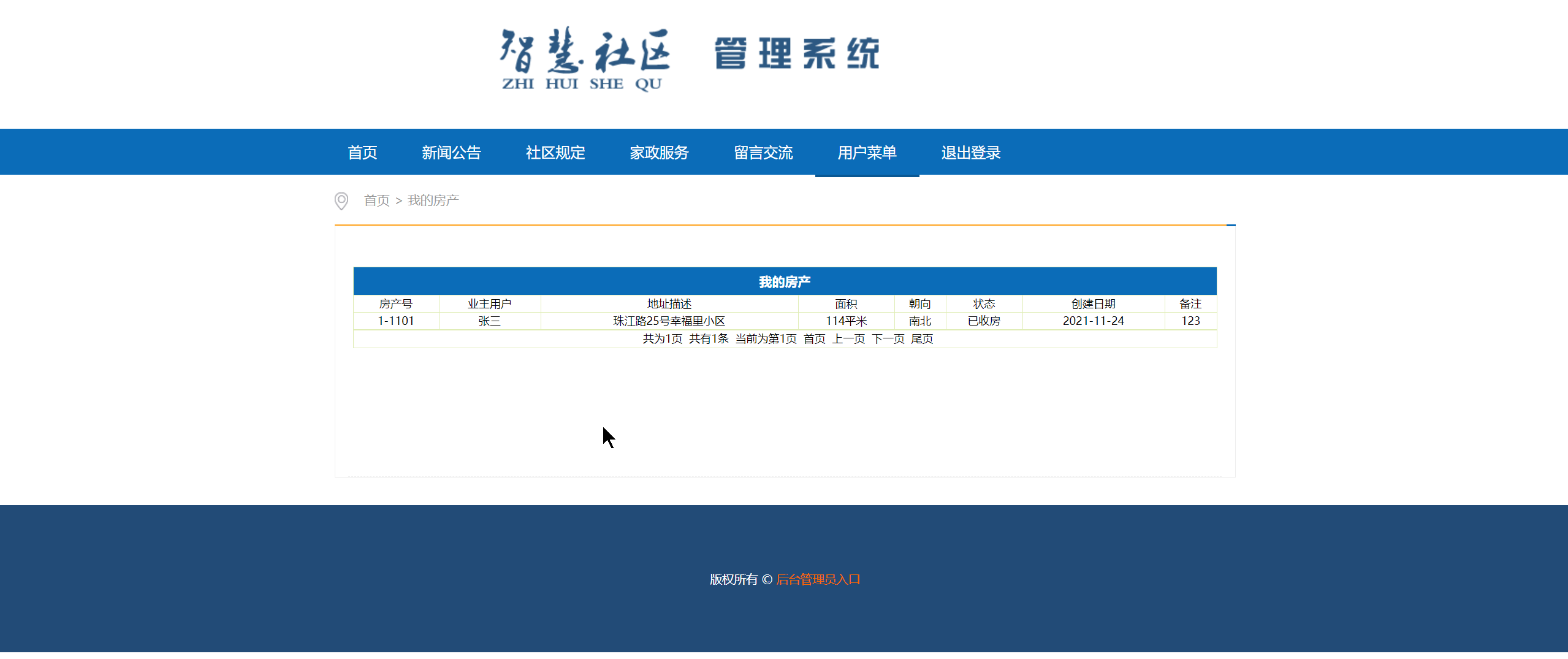Click 我的房产 breadcrumb text
This screenshot has height=659, width=1568.
(433, 200)
